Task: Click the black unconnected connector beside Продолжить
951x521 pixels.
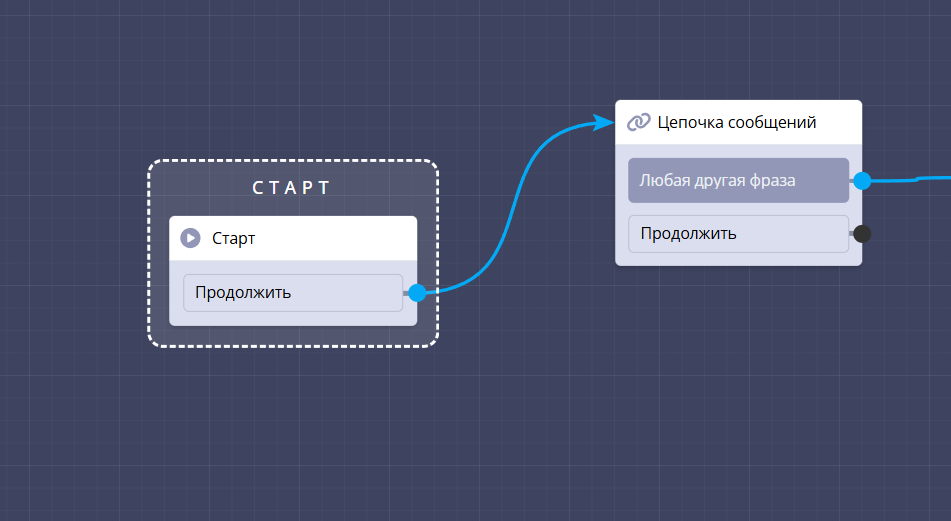Action: tap(862, 234)
